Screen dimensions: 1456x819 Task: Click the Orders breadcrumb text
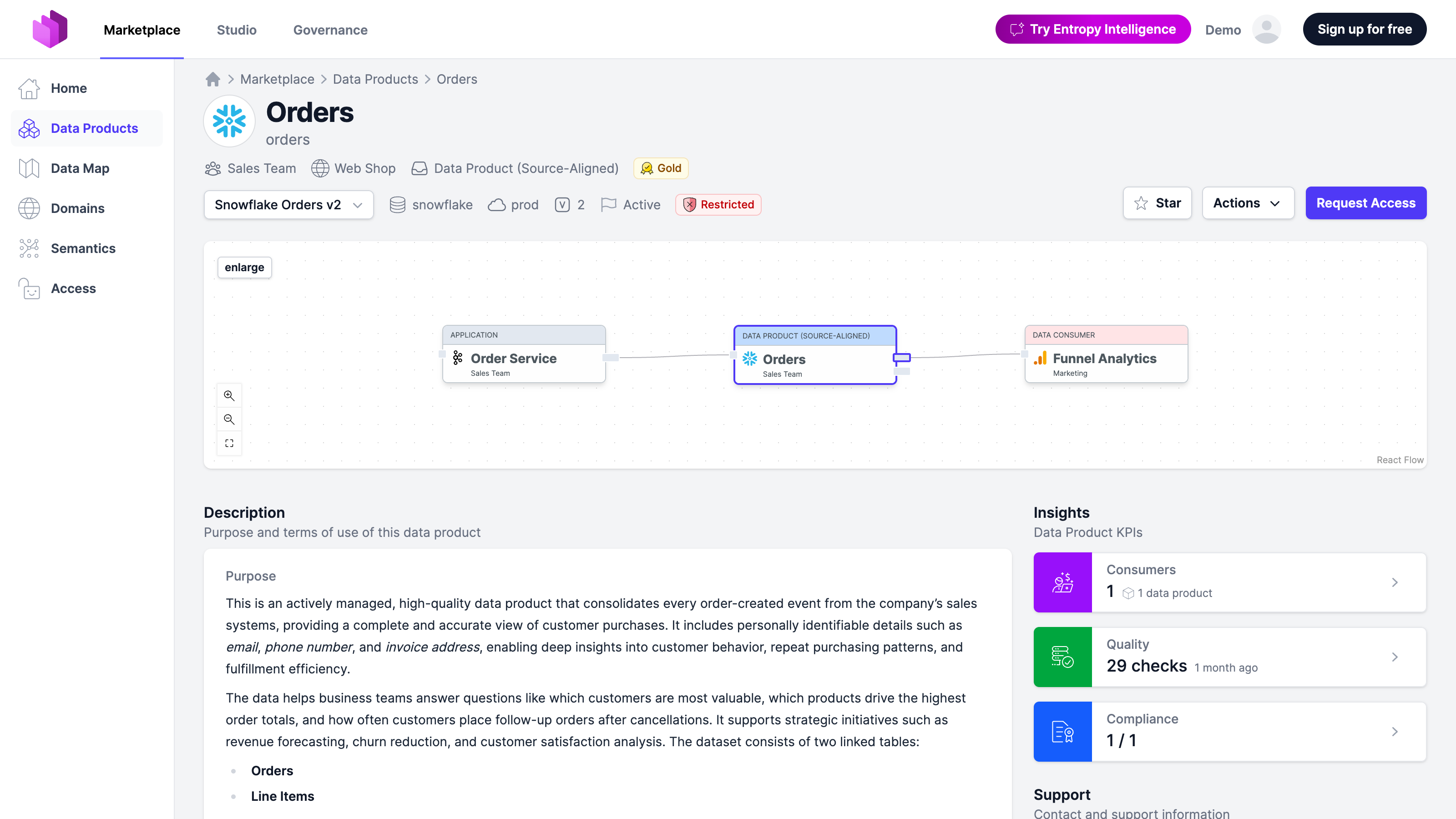(457, 79)
